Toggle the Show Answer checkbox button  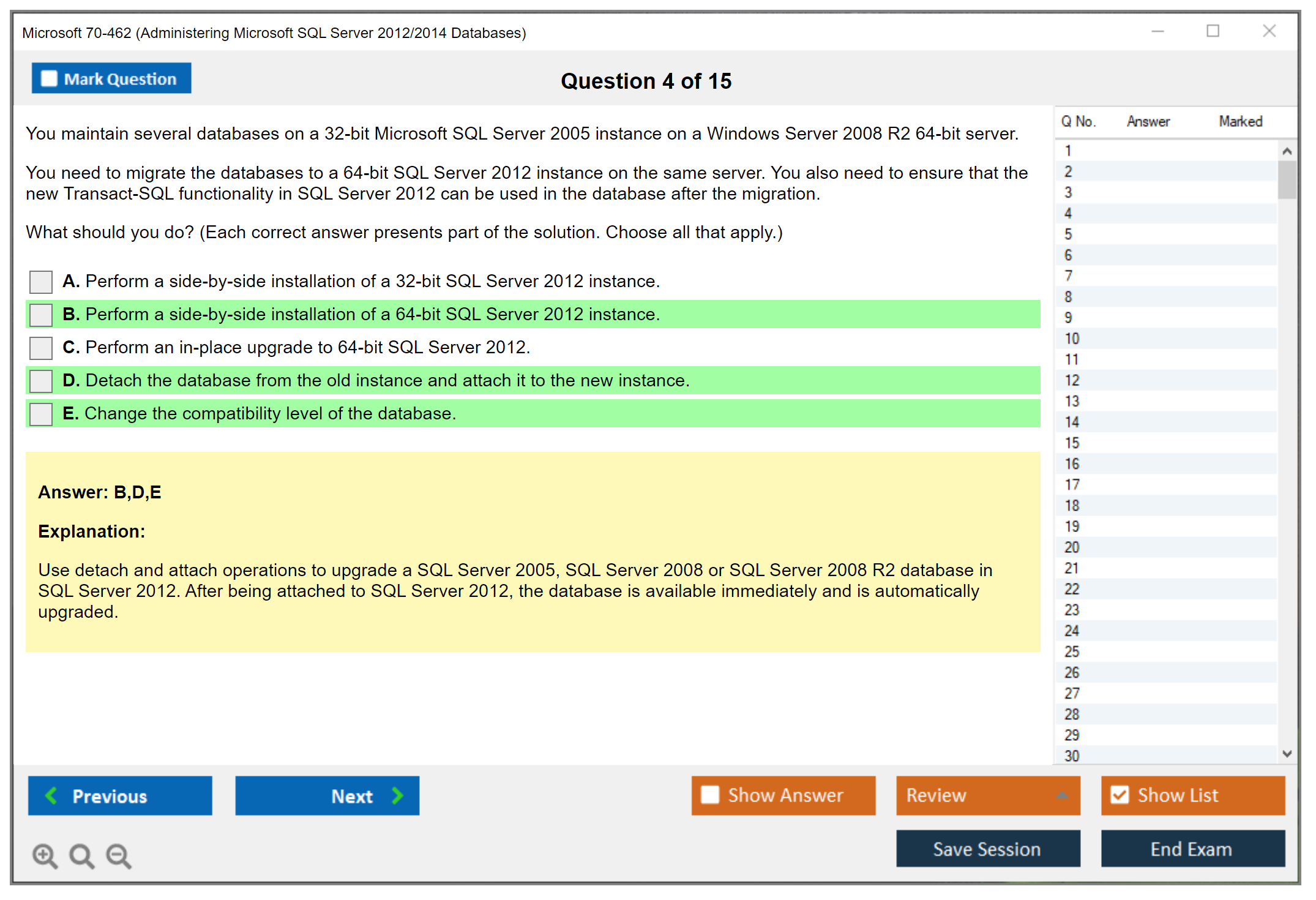(710, 795)
